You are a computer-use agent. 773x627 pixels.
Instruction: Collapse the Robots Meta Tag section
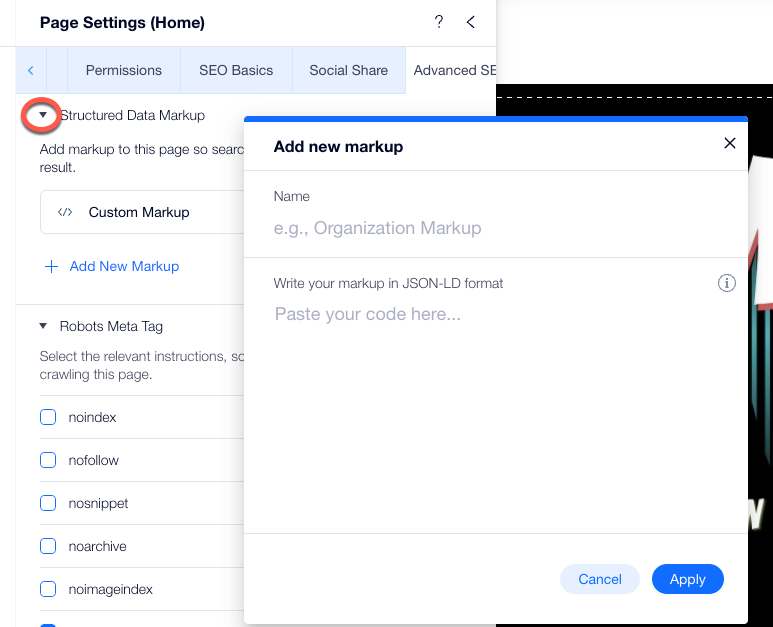[x=43, y=326]
